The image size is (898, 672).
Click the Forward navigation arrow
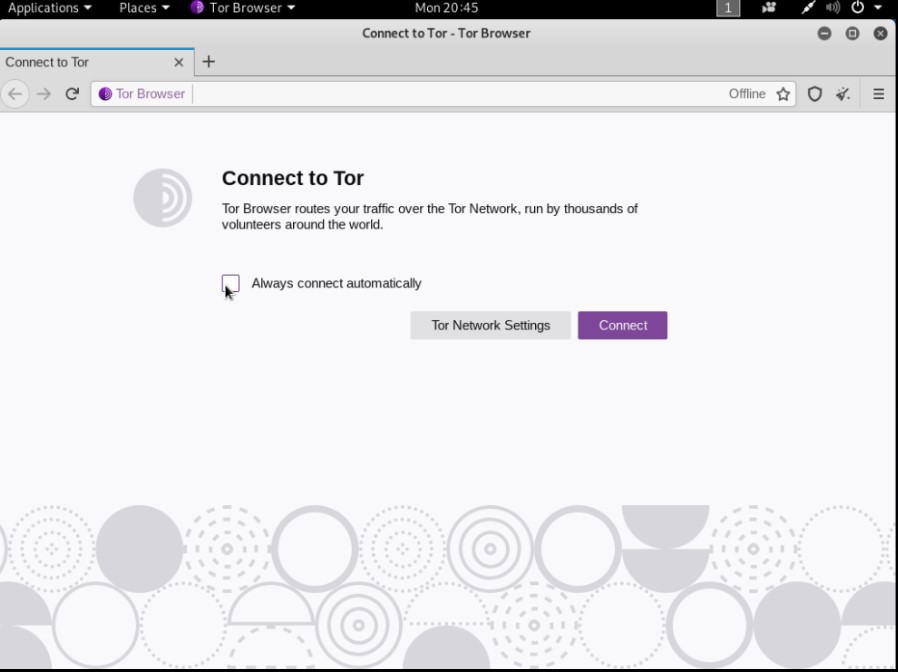click(44, 94)
